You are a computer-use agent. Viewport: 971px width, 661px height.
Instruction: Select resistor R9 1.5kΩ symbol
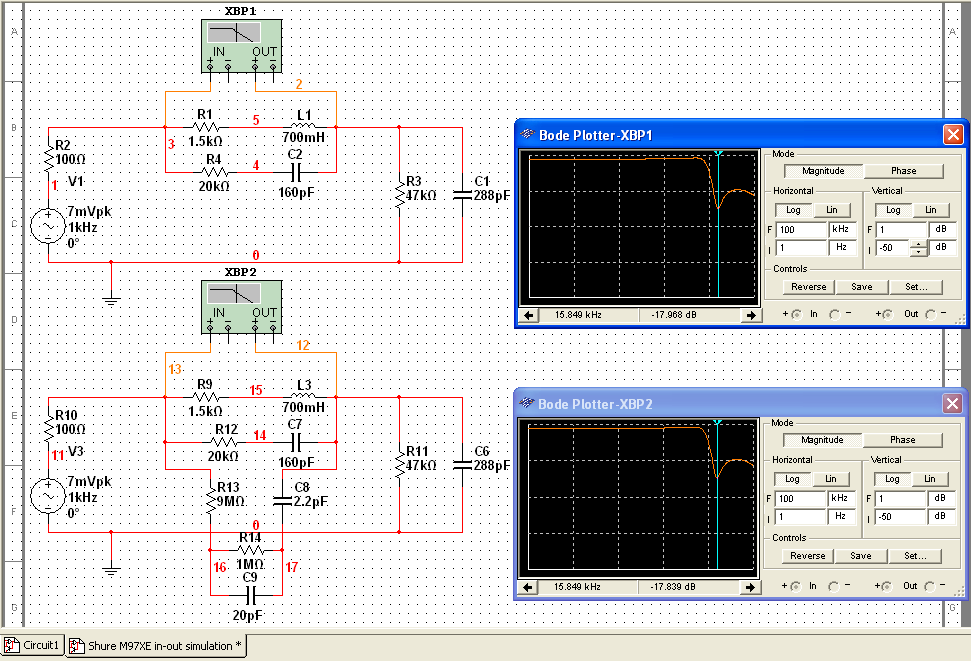click(206, 397)
